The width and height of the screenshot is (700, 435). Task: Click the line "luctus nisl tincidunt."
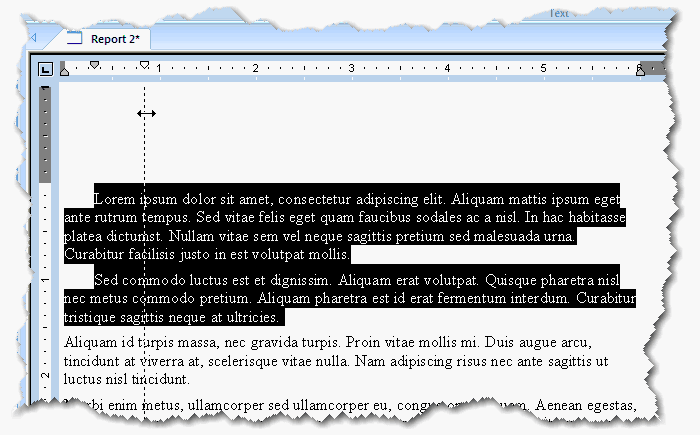(x=127, y=379)
